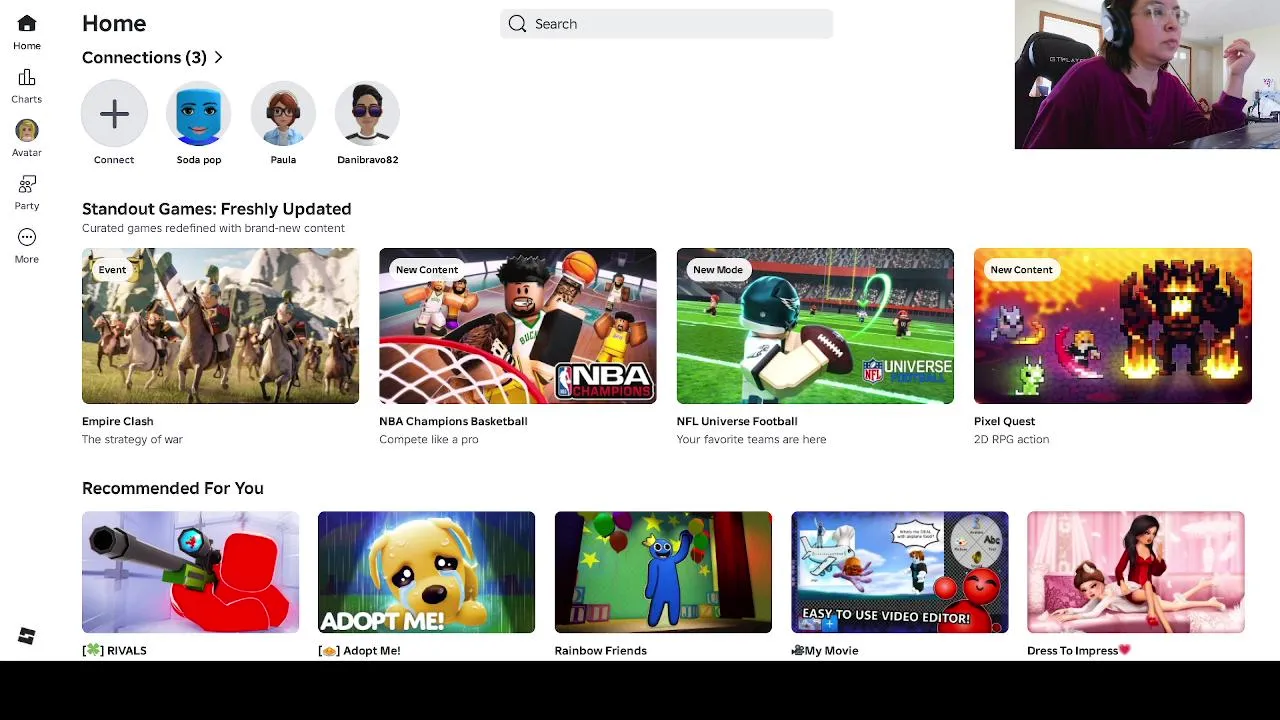Viewport: 1280px width, 720px height.
Task: Click NBA Champions Basketball title text
Action: coord(453,421)
